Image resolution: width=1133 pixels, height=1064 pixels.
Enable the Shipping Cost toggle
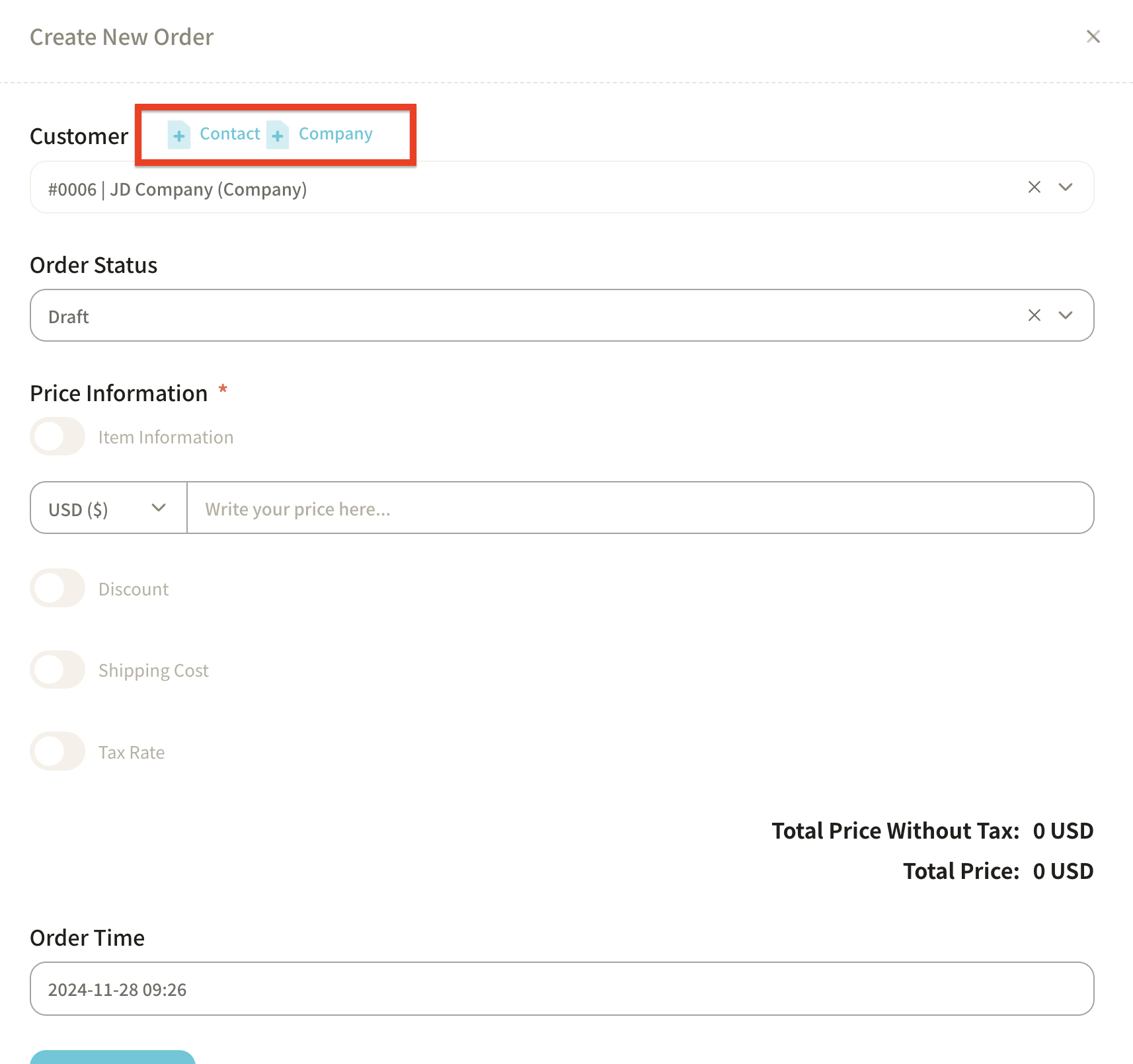pos(58,670)
